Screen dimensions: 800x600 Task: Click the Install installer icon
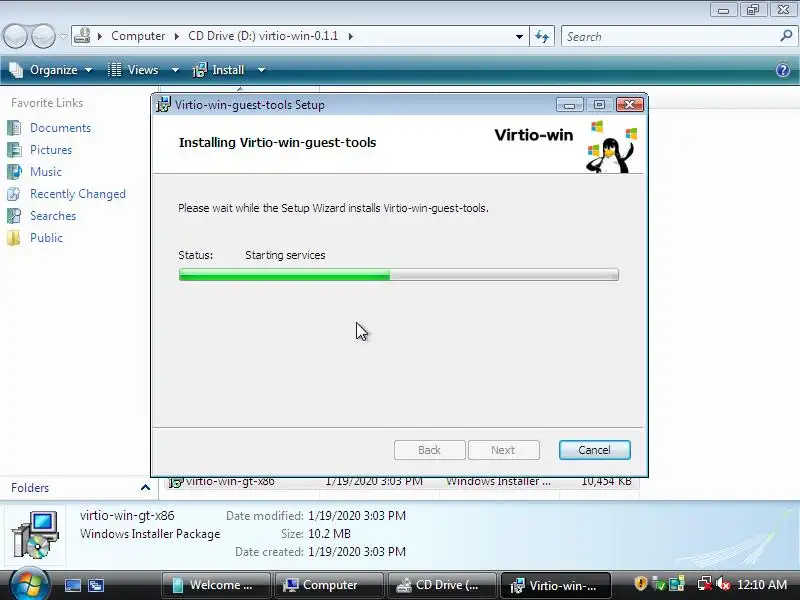click(x=199, y=70)
